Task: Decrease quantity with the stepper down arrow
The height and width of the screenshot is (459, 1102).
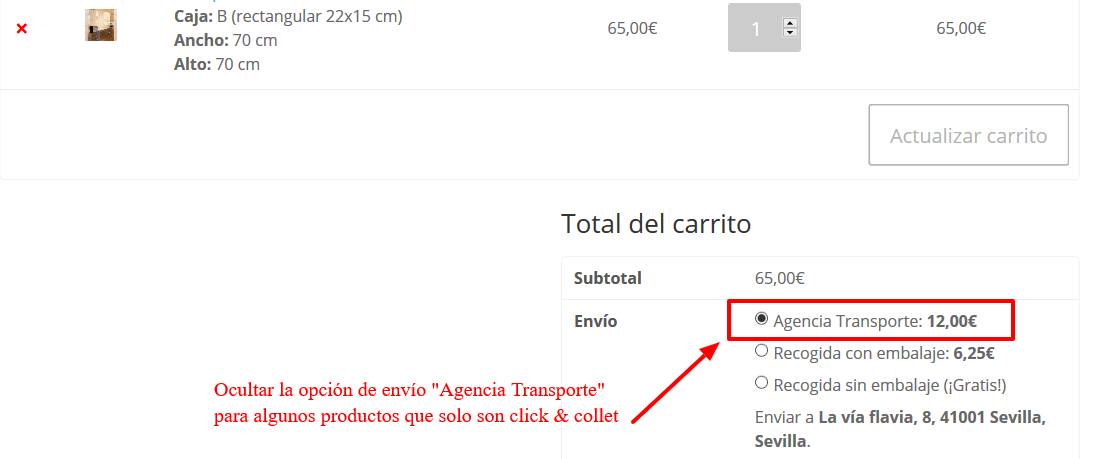Action: coord(791,32)
